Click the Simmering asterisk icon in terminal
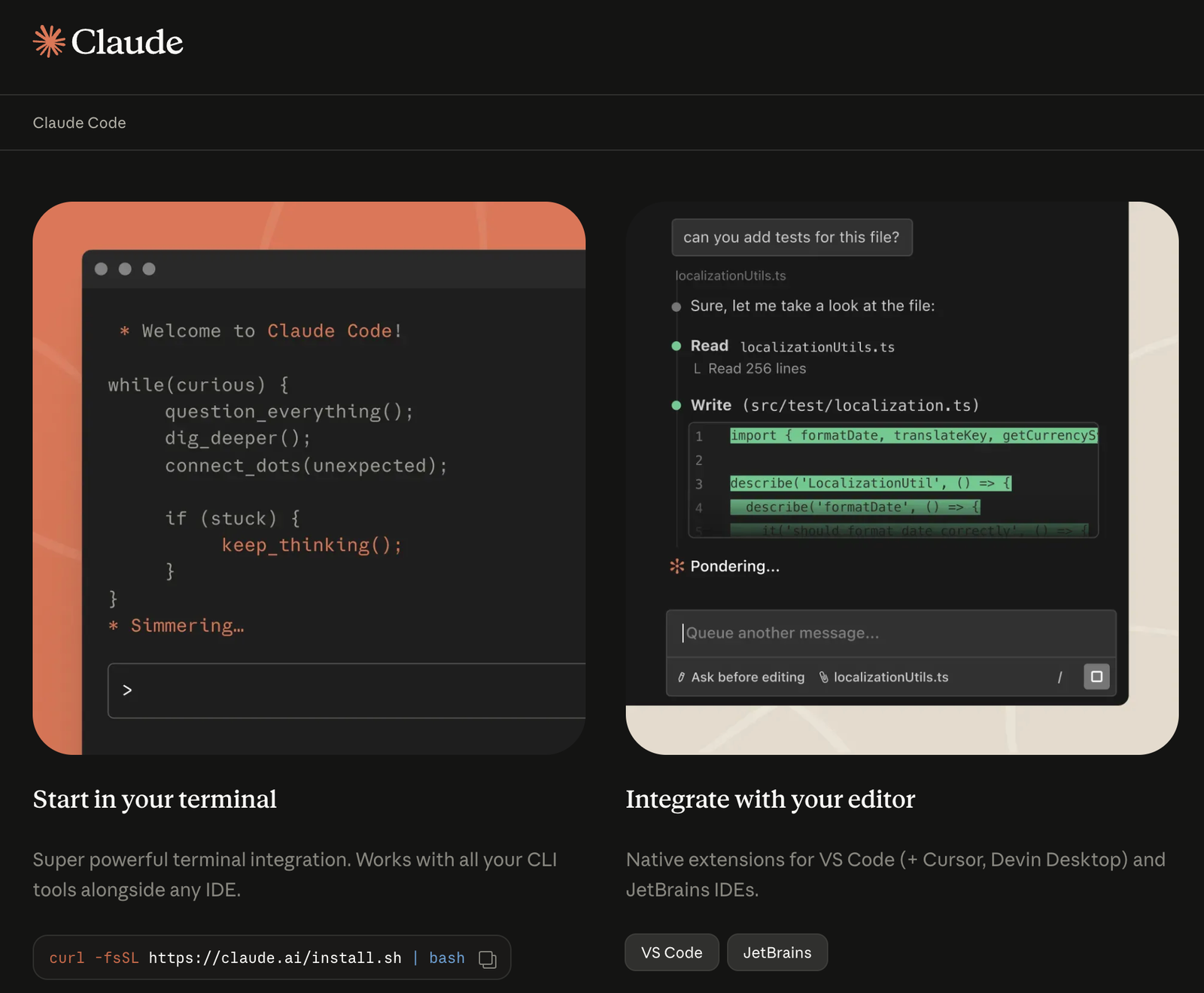 coord(114,626)
